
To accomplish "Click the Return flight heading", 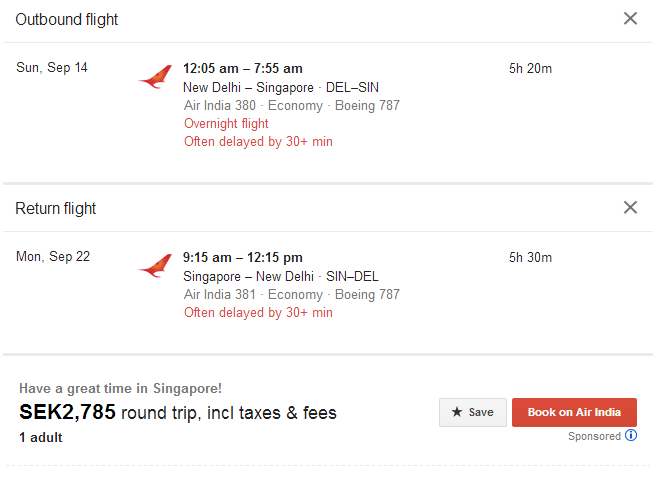I will (56, 209).
